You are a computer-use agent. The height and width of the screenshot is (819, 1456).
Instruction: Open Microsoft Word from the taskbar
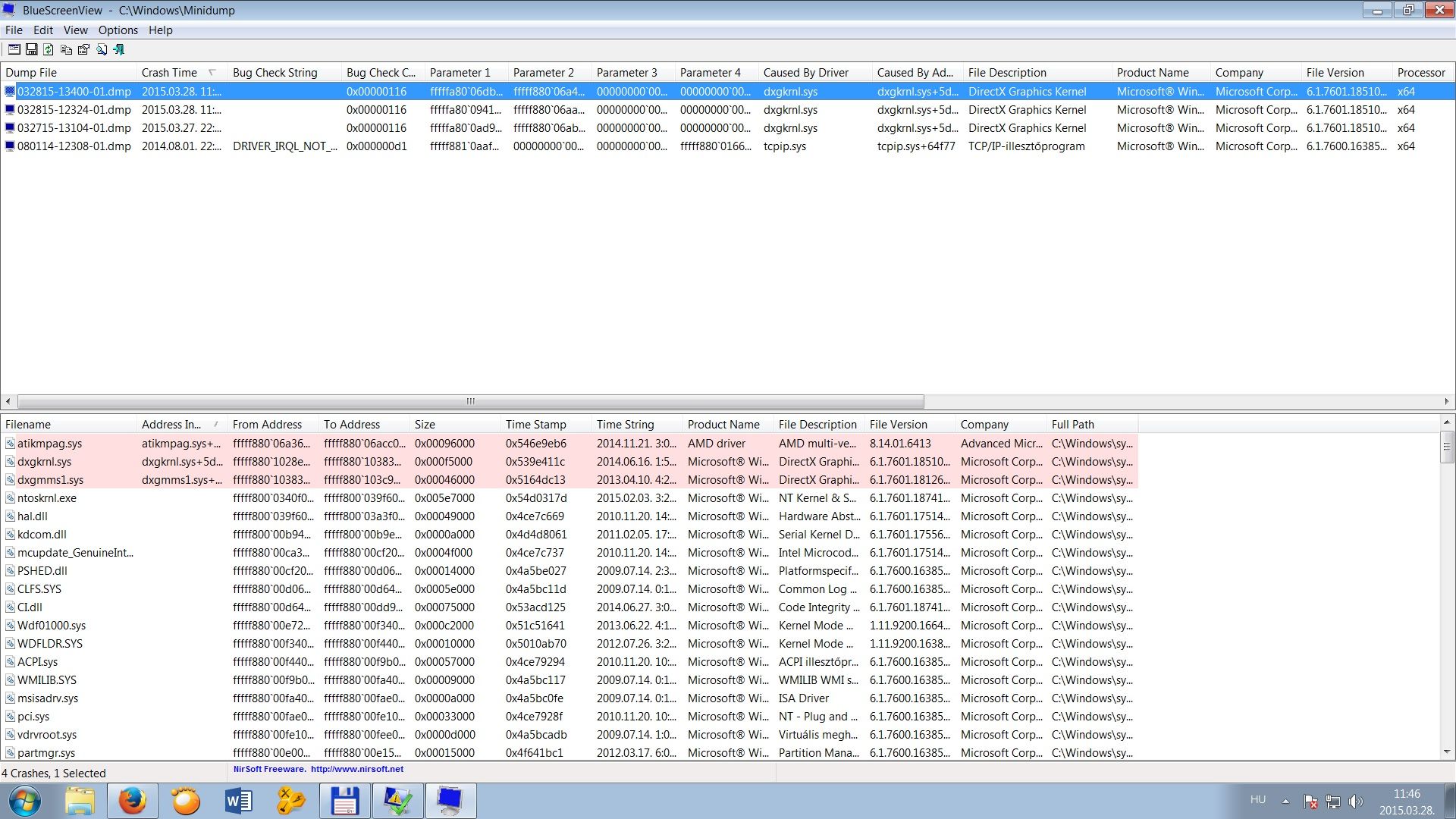[x=239, y=801]
